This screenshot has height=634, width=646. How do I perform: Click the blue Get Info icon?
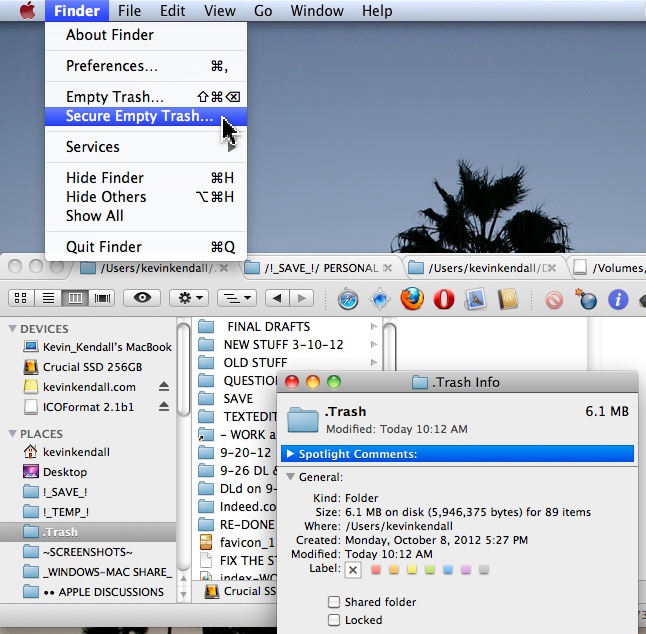point(618,298)
